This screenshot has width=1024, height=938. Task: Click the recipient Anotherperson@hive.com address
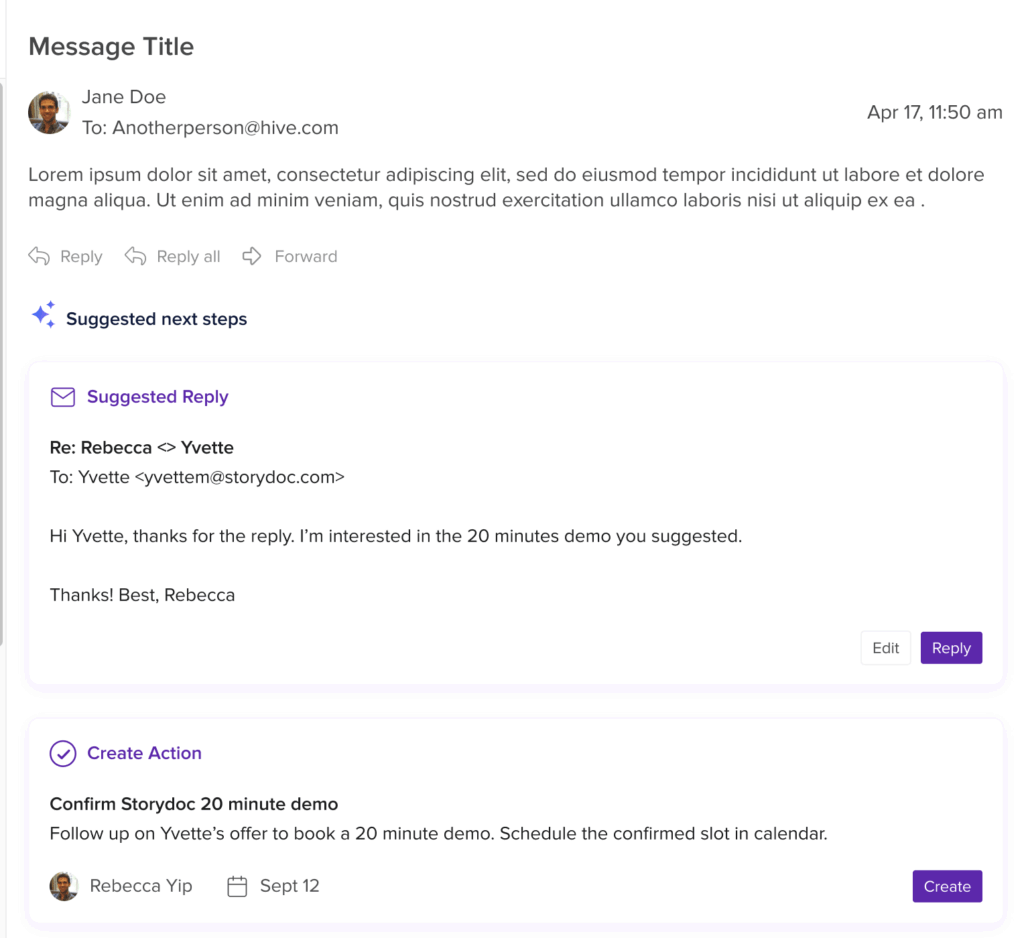tap(225, 128)
